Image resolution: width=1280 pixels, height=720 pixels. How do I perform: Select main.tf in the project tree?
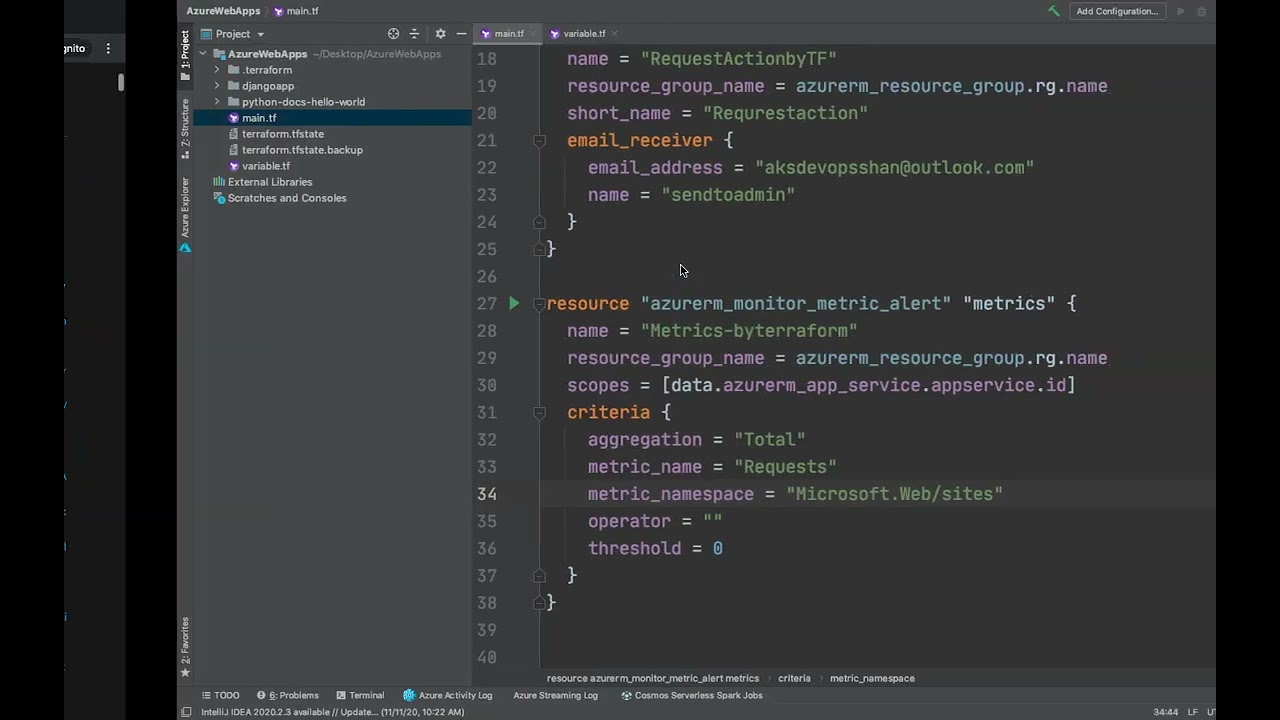tap(259, 118)
